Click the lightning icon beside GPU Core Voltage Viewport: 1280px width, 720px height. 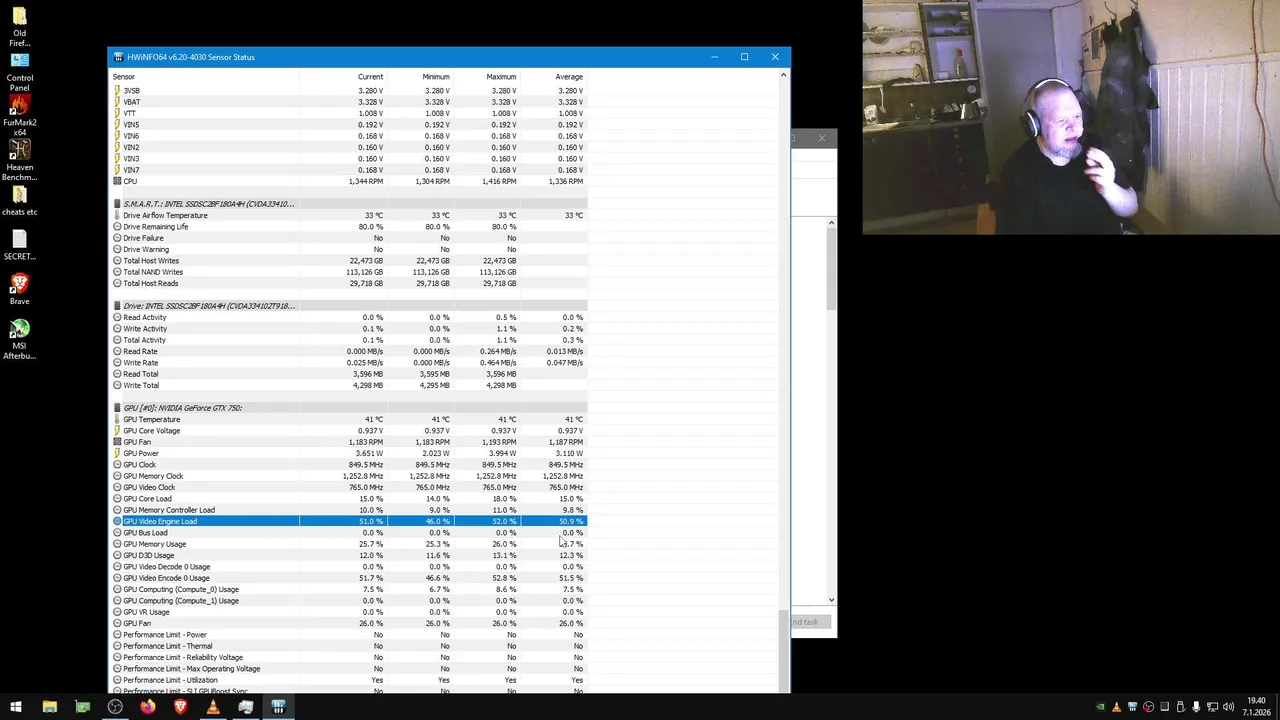[117, 431]
